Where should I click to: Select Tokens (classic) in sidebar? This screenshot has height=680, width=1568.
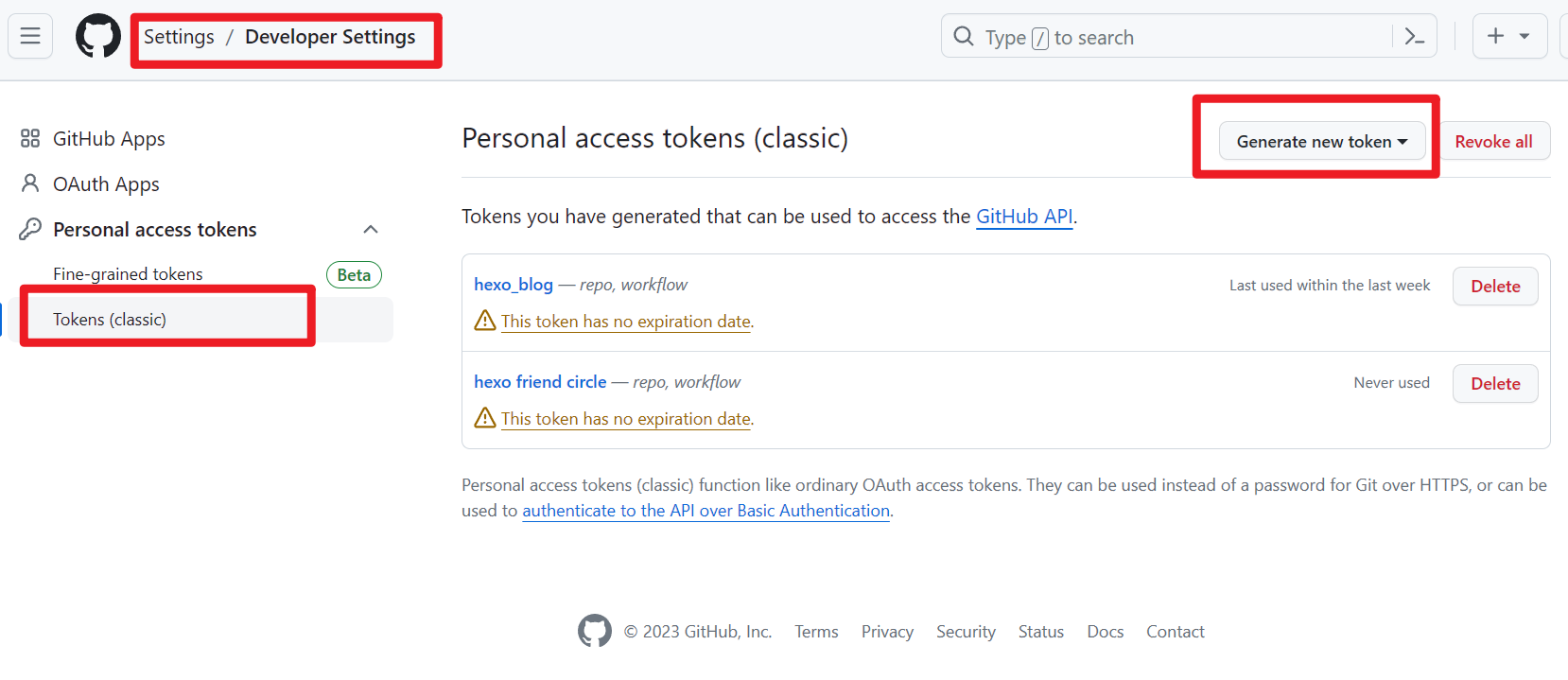point(110,319)
